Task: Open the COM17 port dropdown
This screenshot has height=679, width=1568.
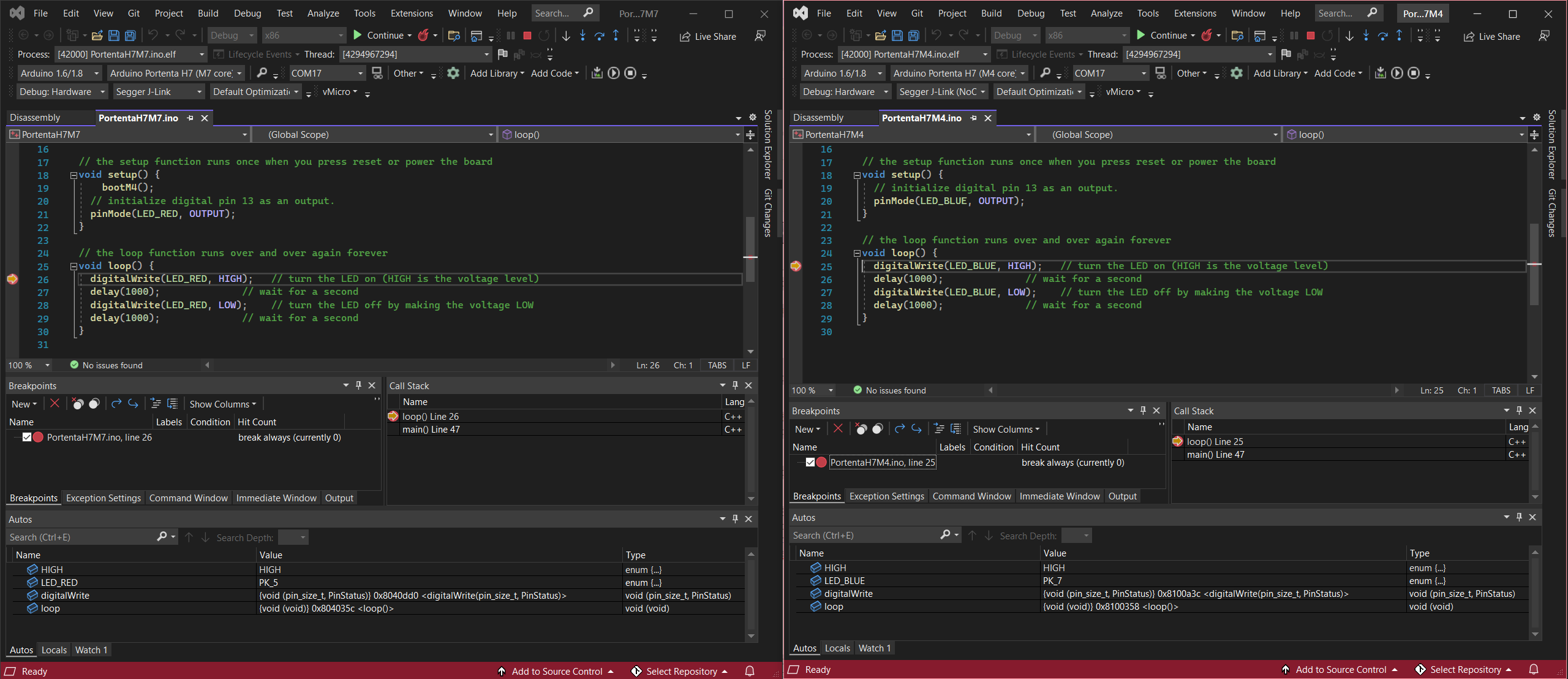Action: 326,73
